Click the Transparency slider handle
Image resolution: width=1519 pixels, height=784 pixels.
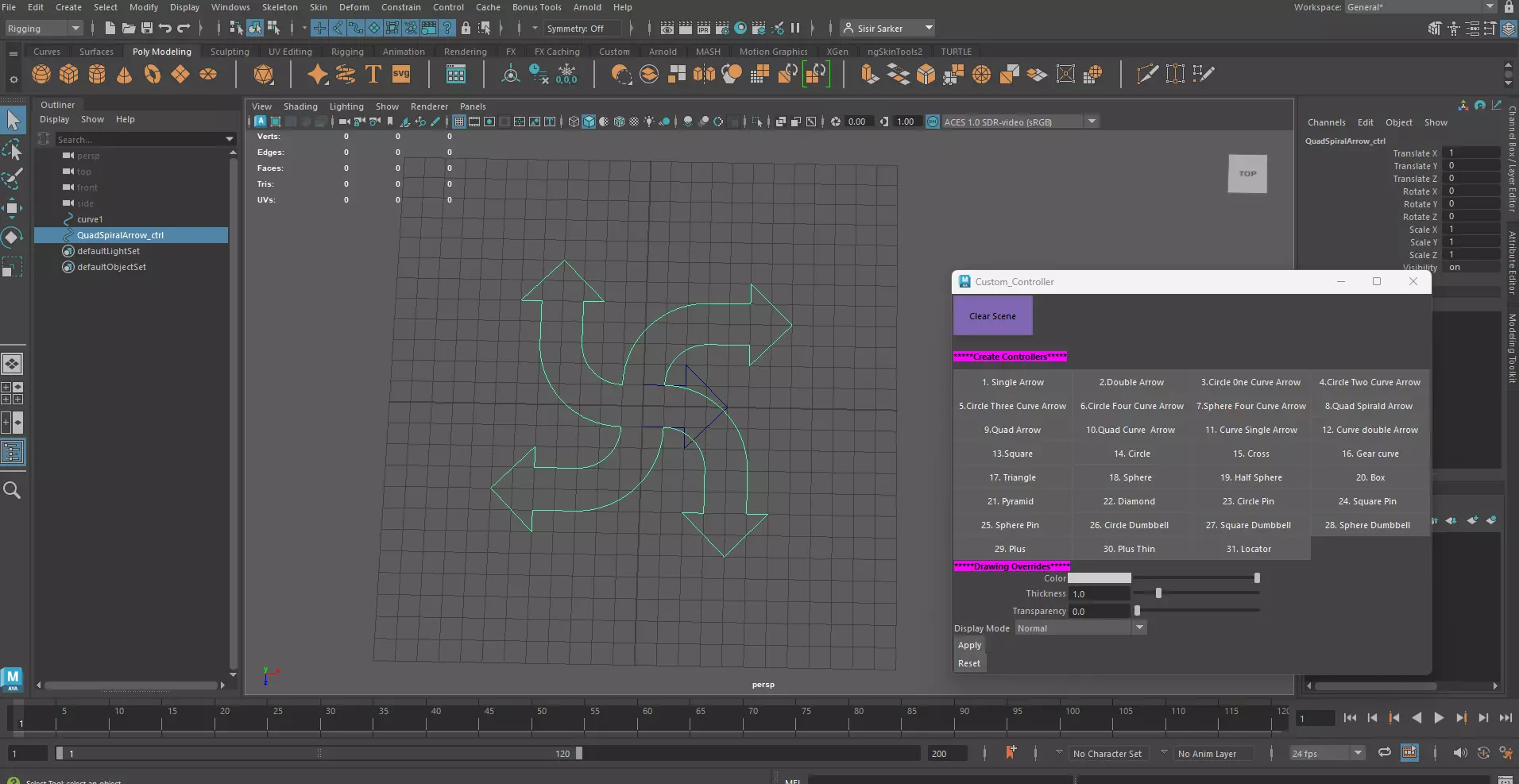click(x=1137, y=611)
